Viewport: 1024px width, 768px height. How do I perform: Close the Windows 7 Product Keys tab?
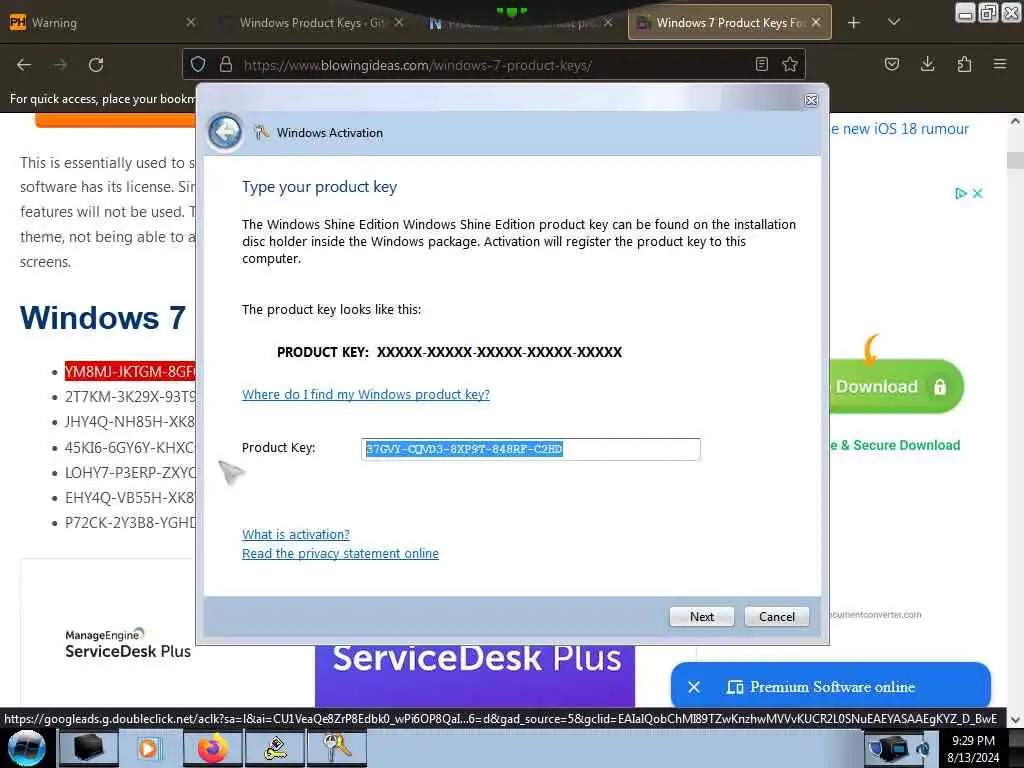816,22
